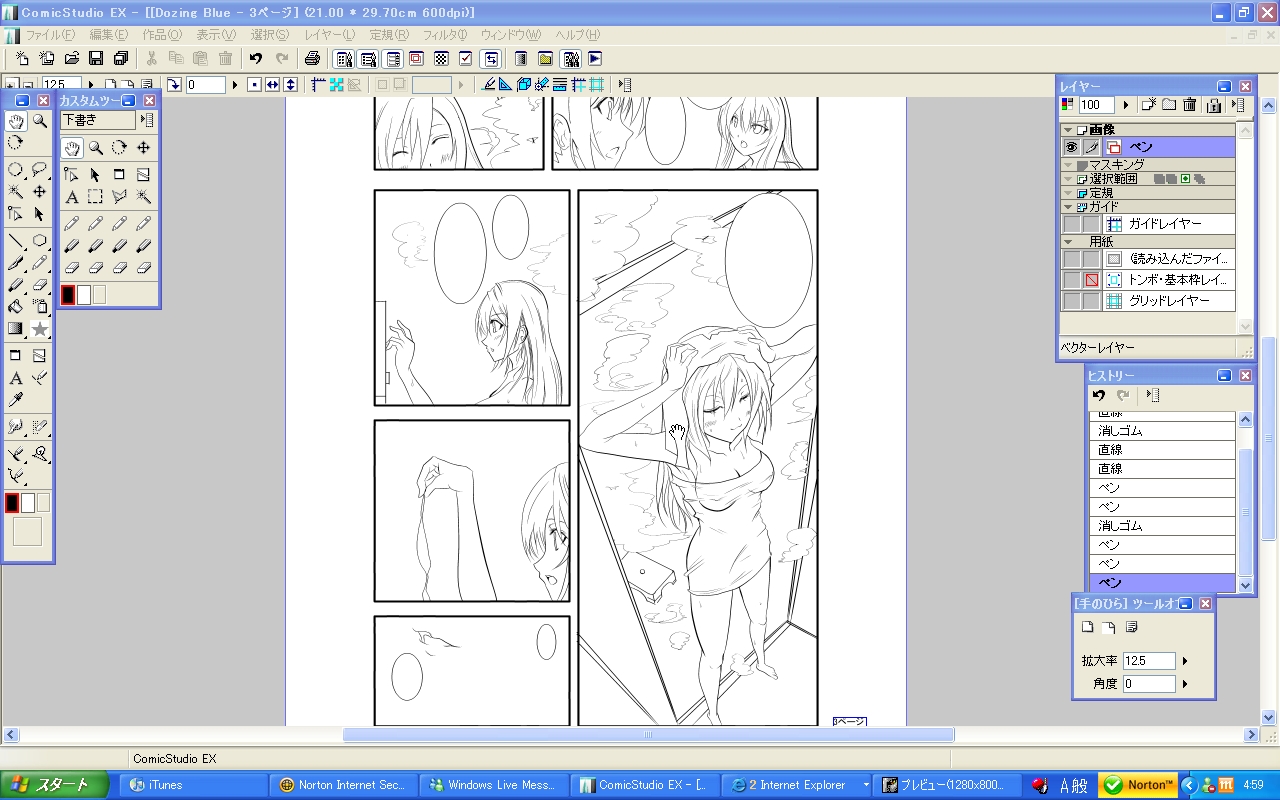Image resolution: width=1280 pixels, height=800 pixels.
Task: Click the new layer folder icon in Layer panel
Action: point(1169,105)
